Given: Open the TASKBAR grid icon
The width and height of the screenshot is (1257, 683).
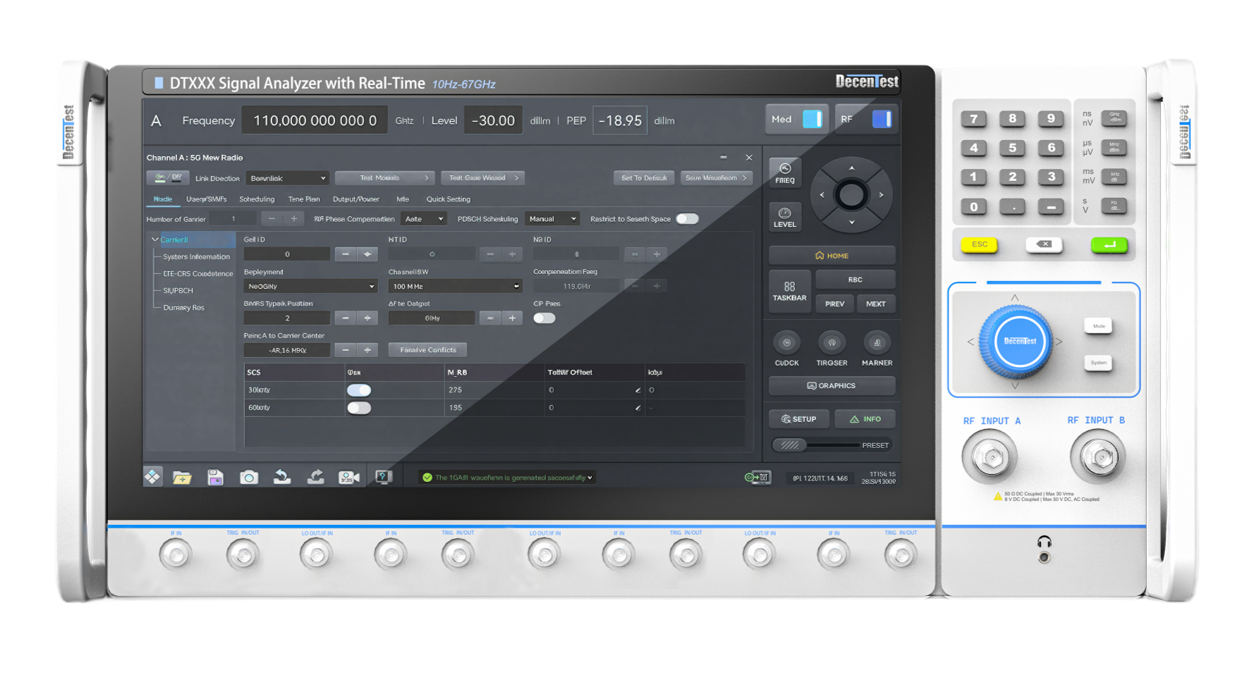Looking at the screenshot, I should coord(789,291).
